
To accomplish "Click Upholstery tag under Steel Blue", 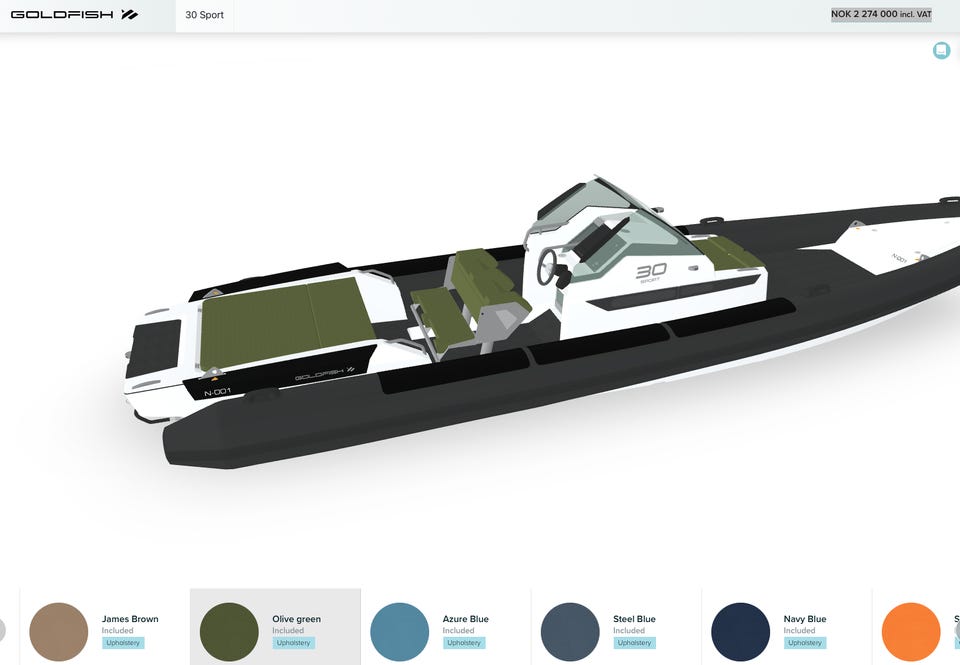I will pyautogui.click(x=634, y=643).
